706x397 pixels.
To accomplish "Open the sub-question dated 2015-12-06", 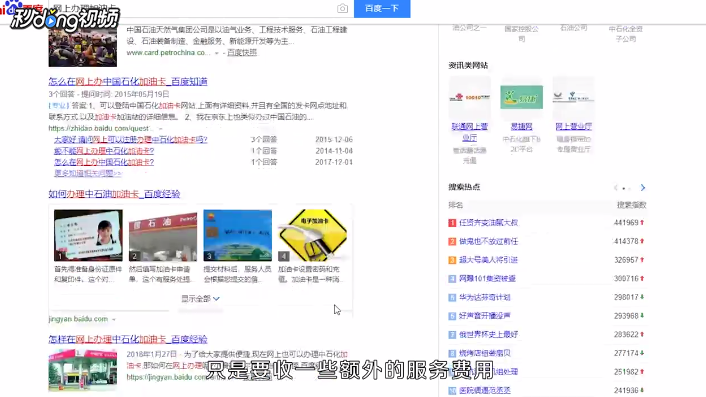I will (x=131, y=140).
